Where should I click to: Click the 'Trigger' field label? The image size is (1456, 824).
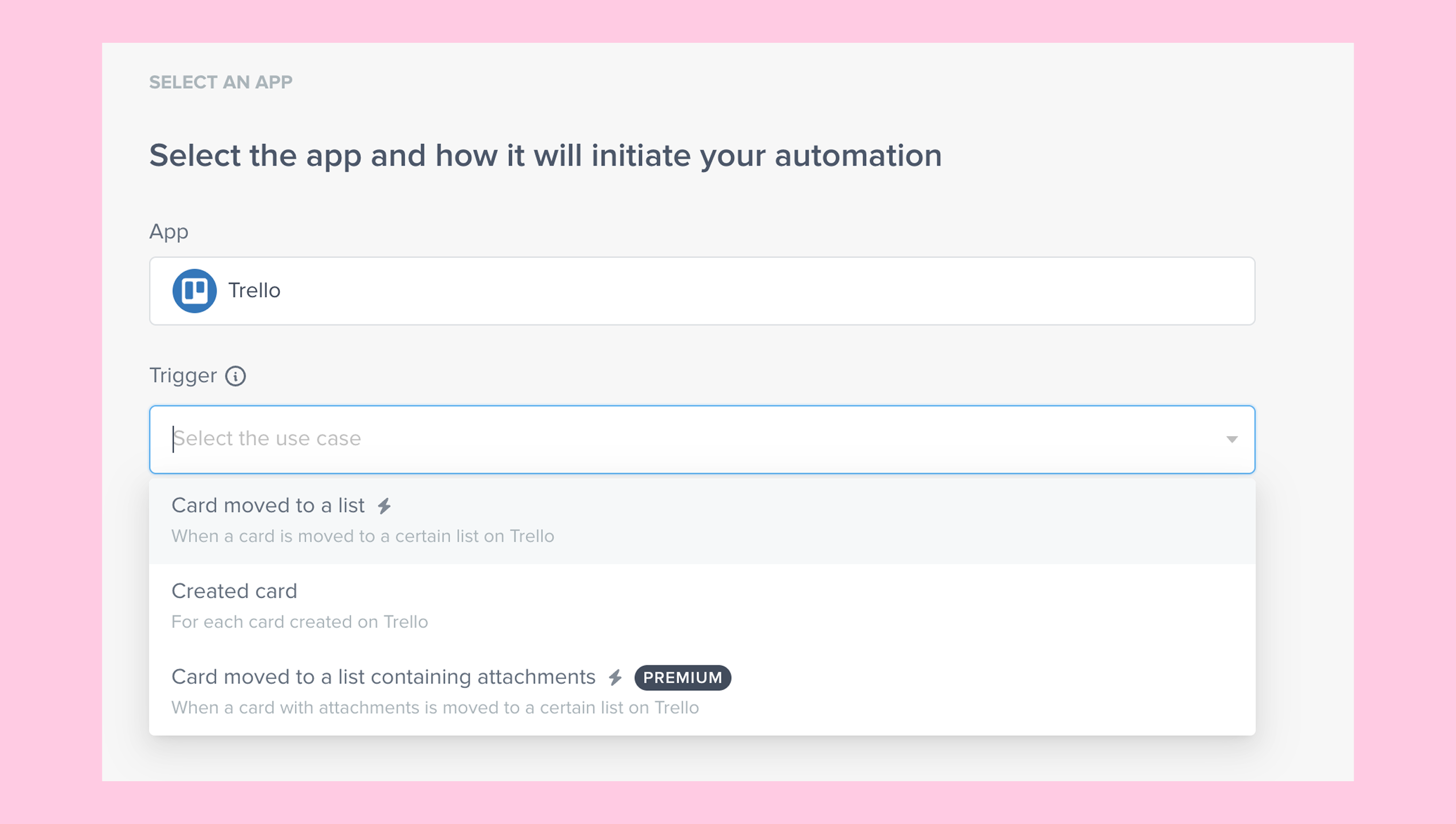pyautogui.click(x=183, y=376)
